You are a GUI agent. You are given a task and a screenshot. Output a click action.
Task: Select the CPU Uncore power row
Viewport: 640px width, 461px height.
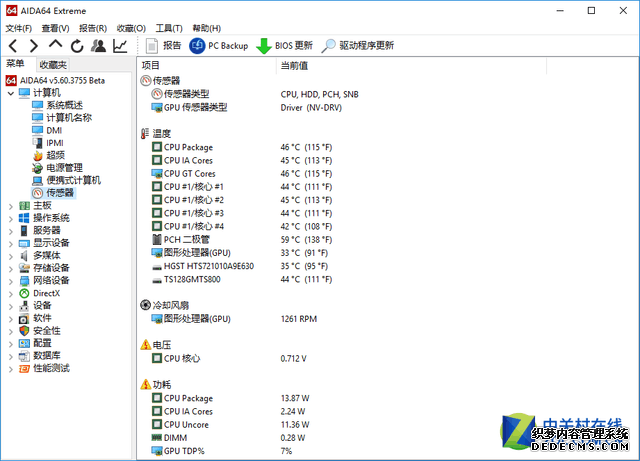tap(230, 425)
